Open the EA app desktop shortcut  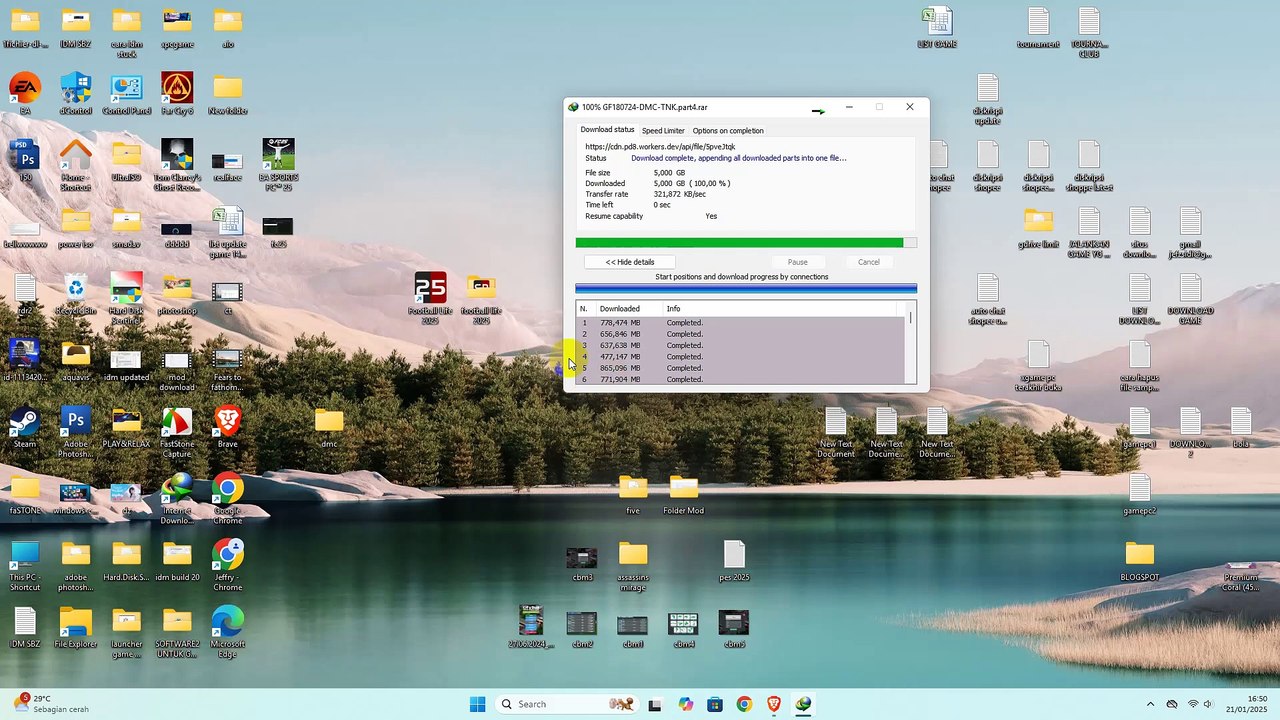pyautogui.click(x=25, y=93)
